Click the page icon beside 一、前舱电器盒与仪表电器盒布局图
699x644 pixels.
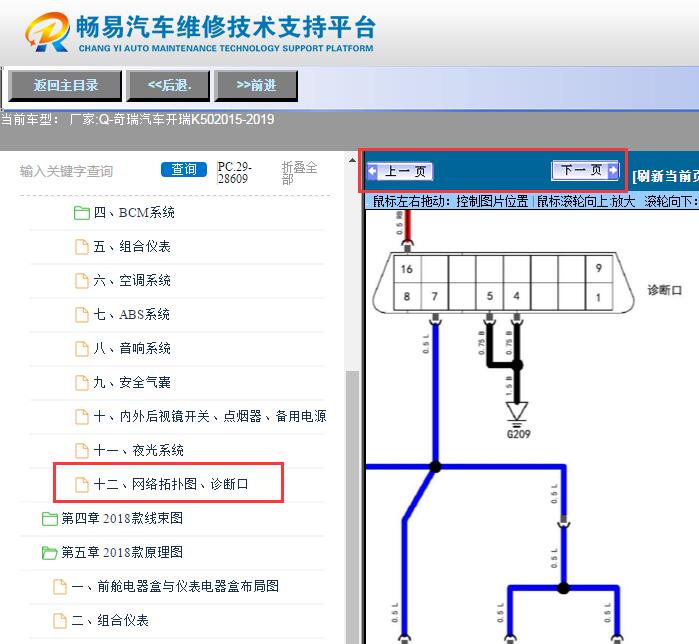click(x=60, y=587)
